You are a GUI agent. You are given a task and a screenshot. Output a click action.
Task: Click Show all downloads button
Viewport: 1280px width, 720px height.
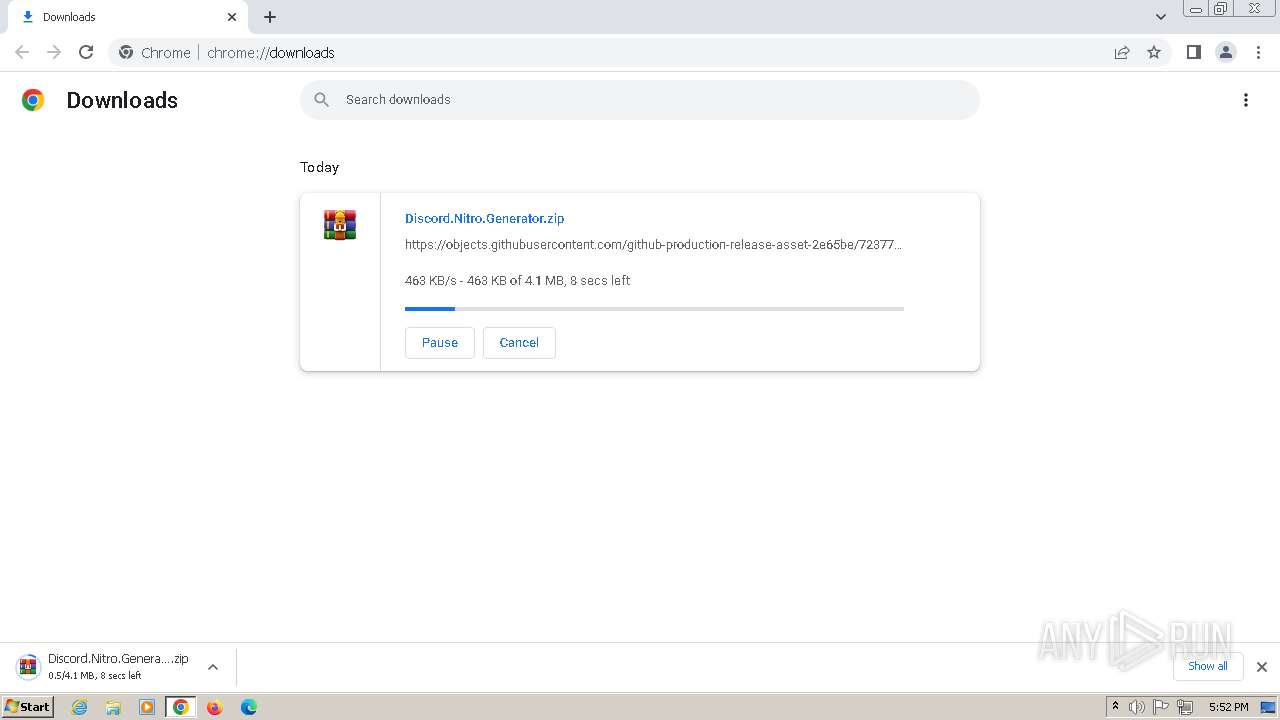point(1208,666)
